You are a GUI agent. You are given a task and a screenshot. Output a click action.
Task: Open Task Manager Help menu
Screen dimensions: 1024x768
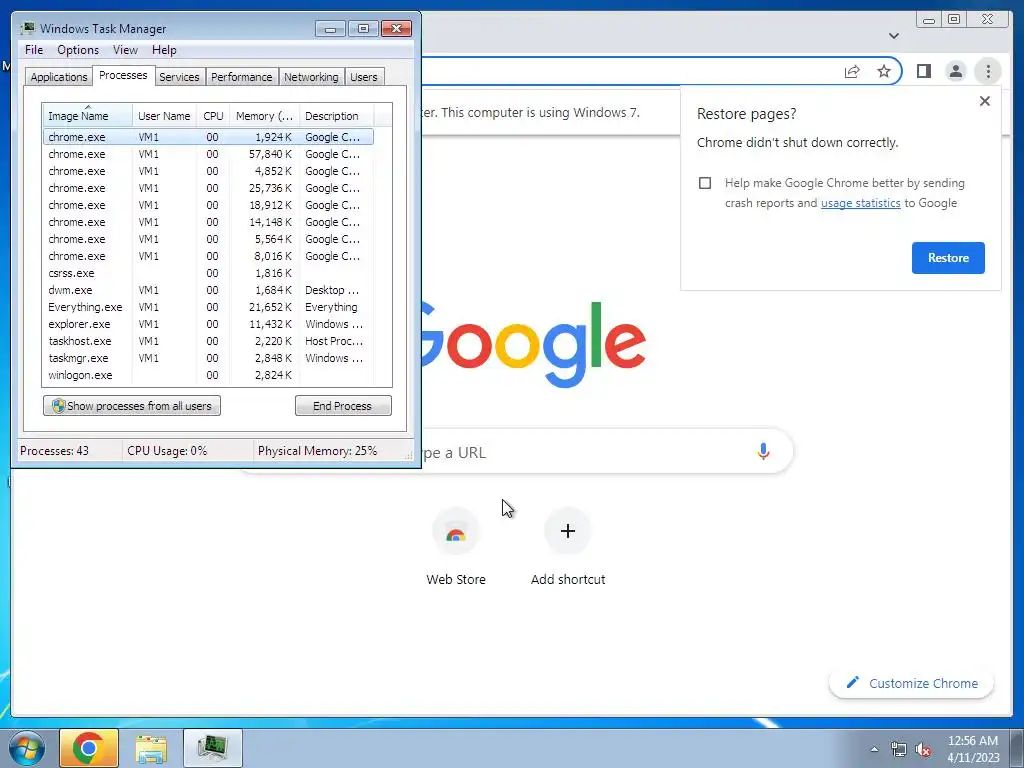(164, 50)
